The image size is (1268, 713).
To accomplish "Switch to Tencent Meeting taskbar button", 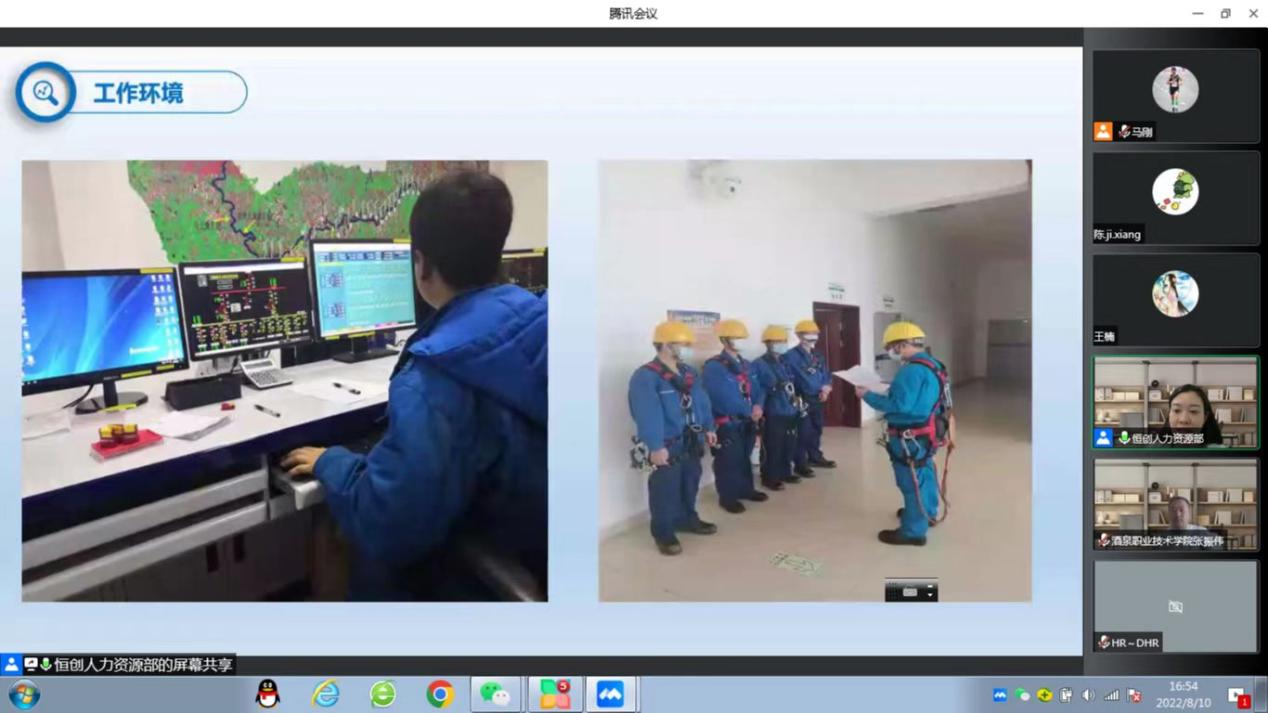I will [x=611, y=694].
